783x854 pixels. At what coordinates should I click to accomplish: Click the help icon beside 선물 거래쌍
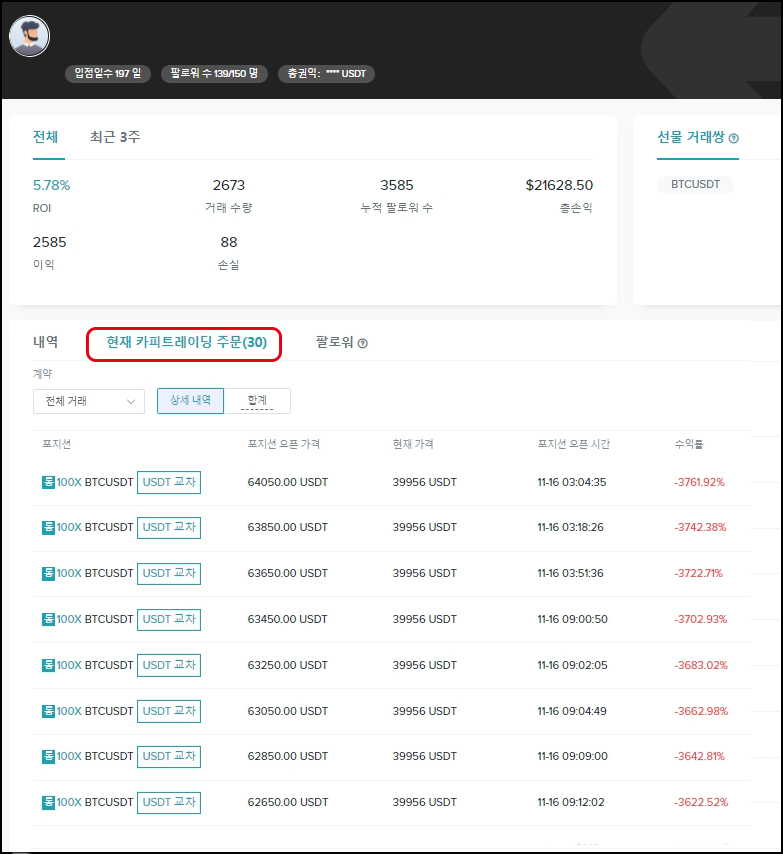(733, 138)
